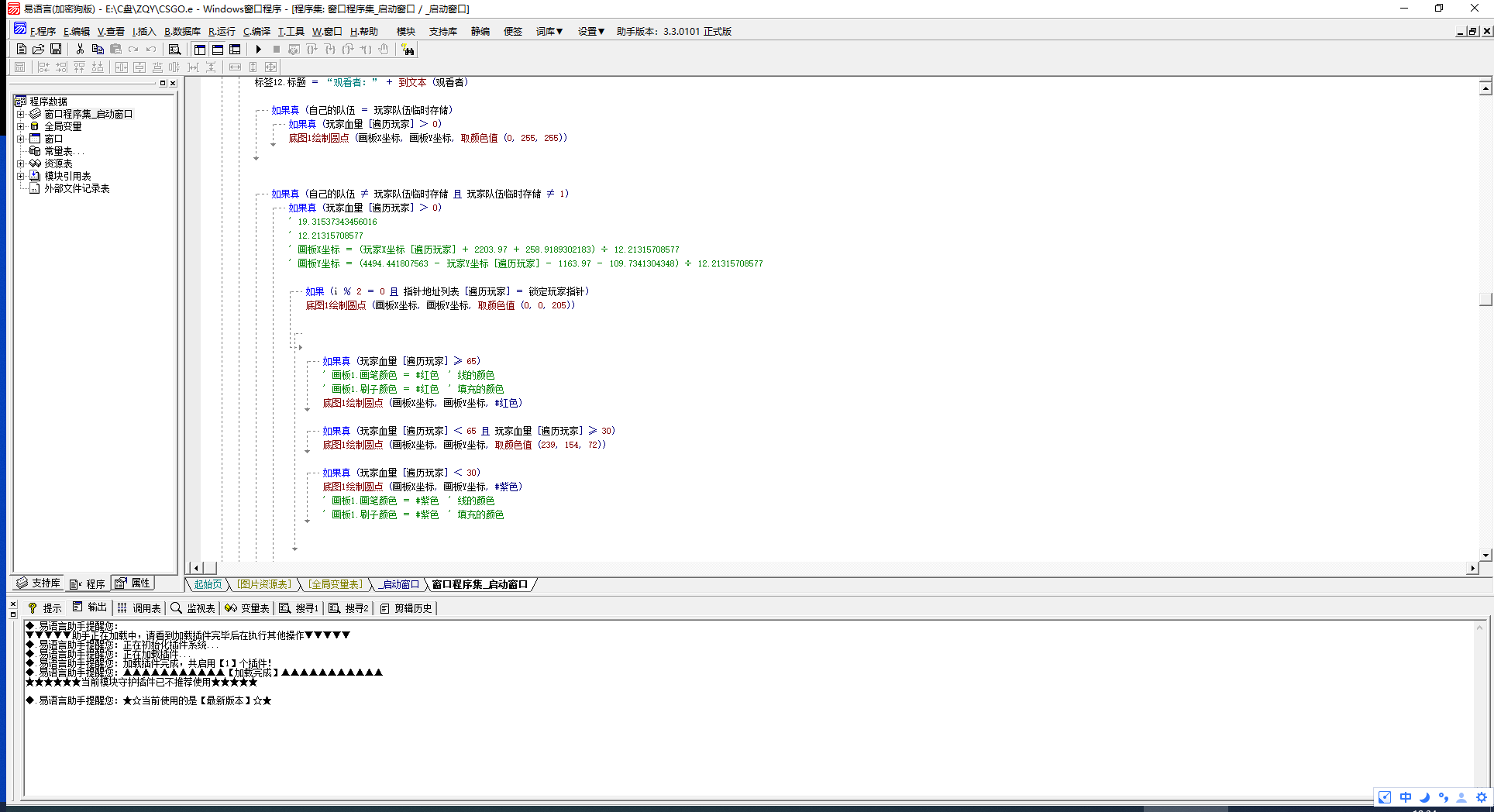Click the binoculars help search icon

(x=408, y=49)
